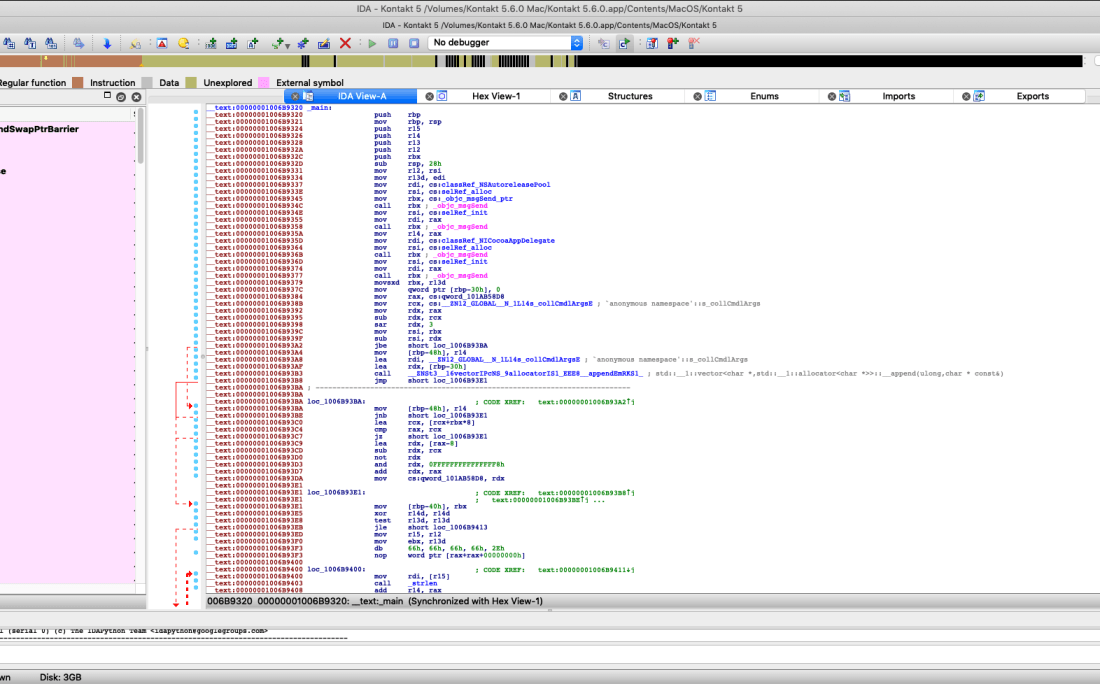Close the functions panel with X button

click(x=135, y=97)
